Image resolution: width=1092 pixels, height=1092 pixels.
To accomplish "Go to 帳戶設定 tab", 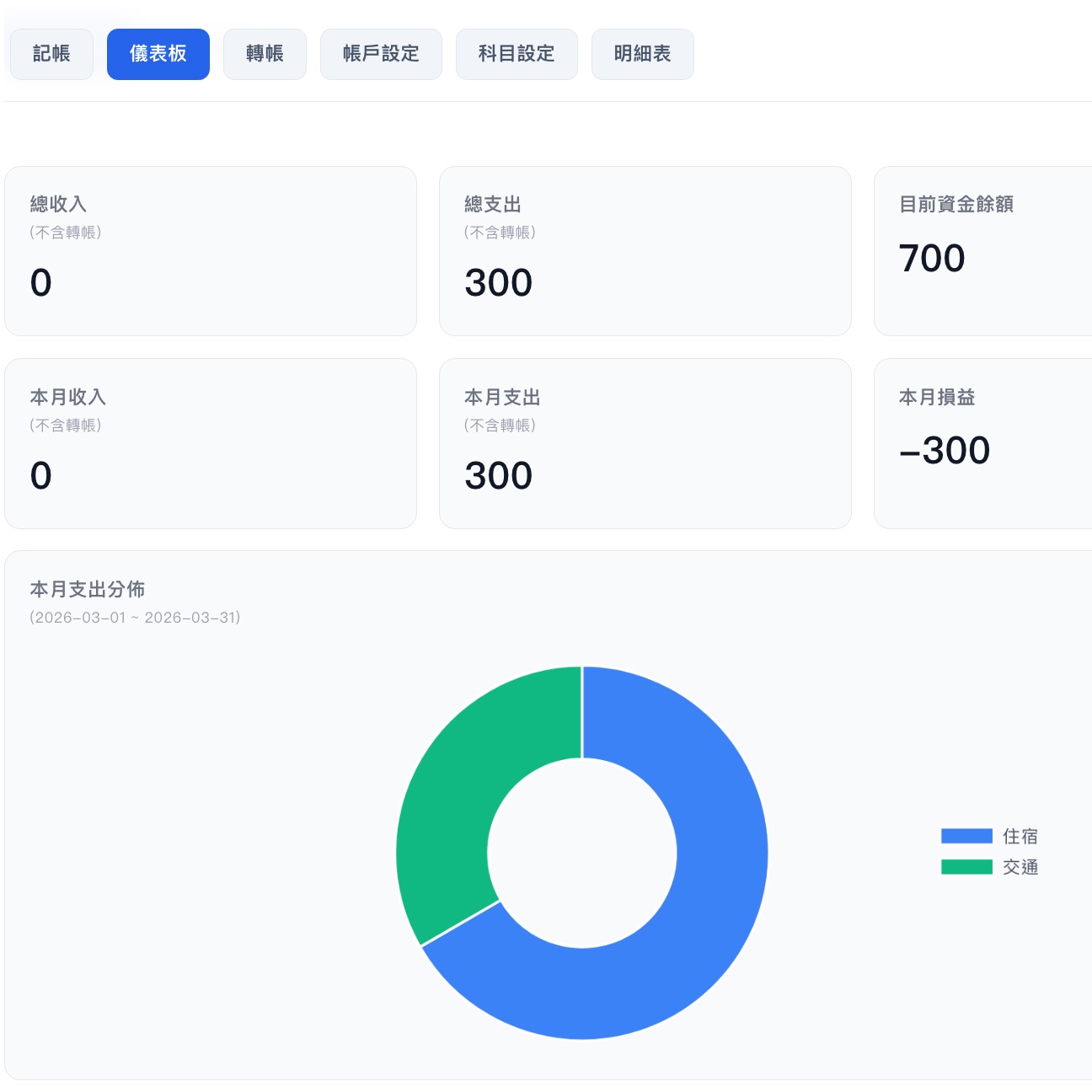I will [x=381, y=54].
